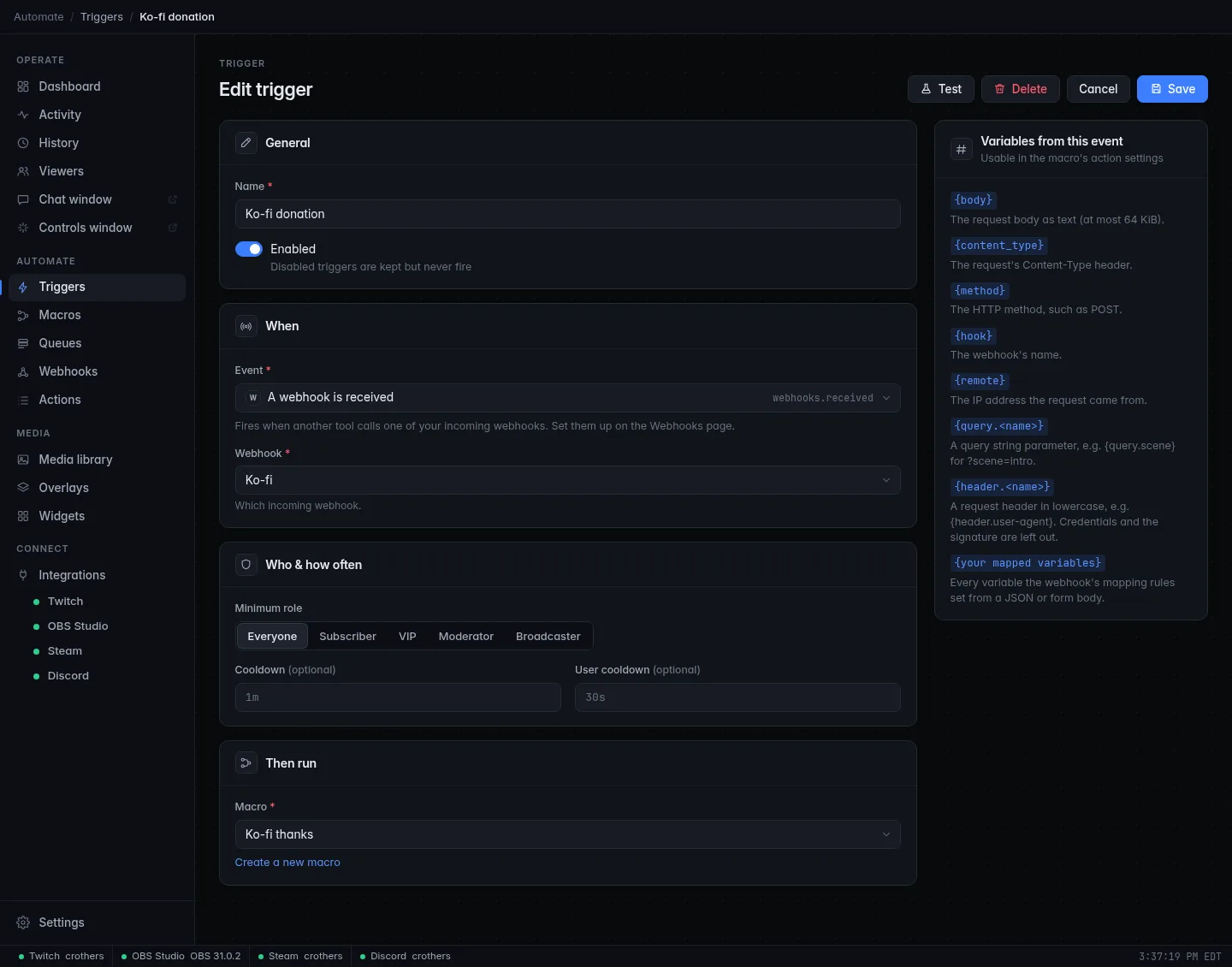Go to Twitch integration in sidebar
This screenshot has height=967, width=1232.
[x=65, y=602]
